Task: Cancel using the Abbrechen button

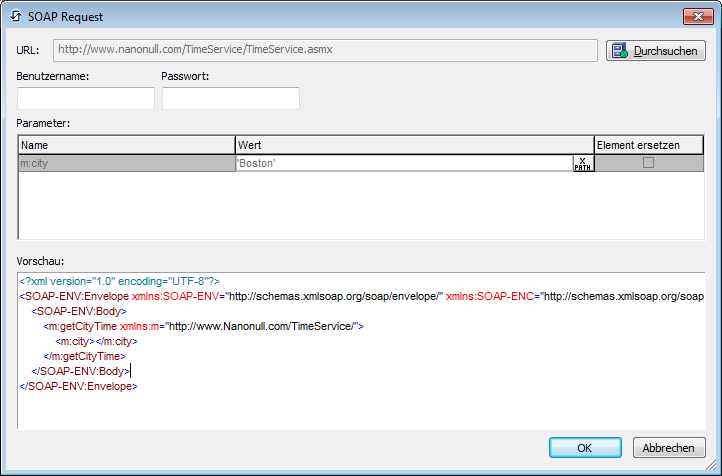Action: pos(669,447)
